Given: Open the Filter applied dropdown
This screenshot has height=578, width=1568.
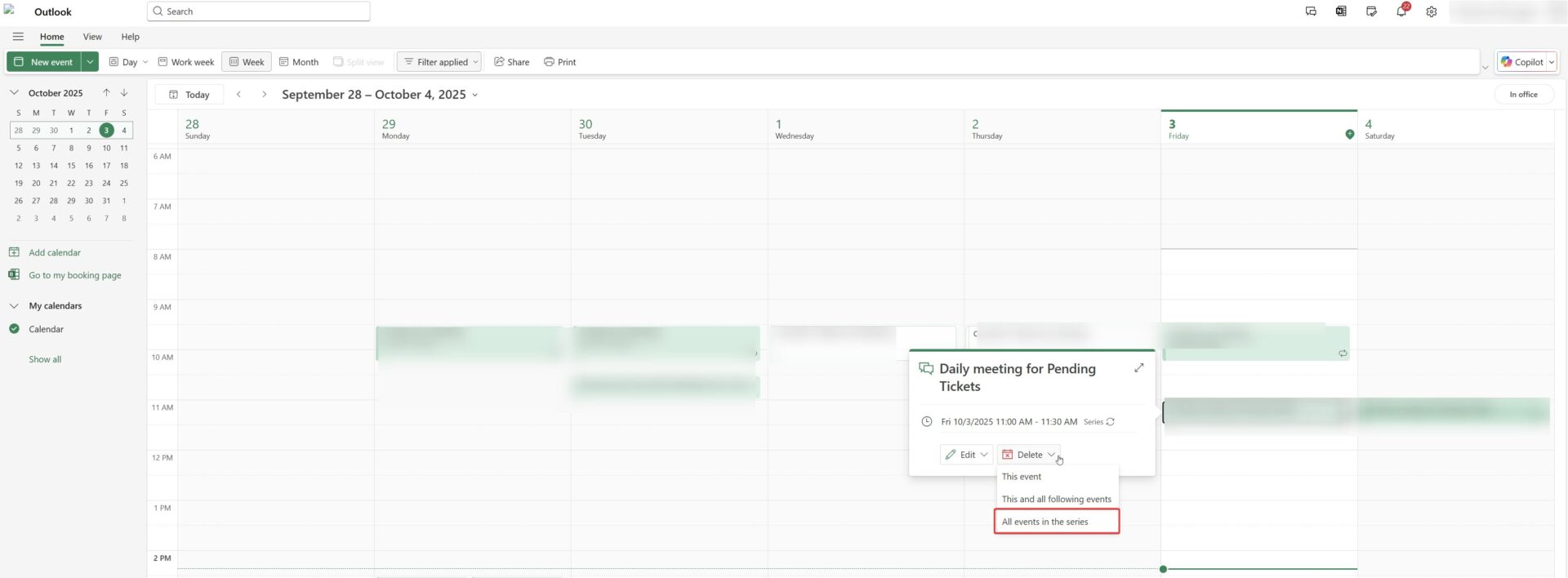Looking at the screenshot, I should coord(439,62).
